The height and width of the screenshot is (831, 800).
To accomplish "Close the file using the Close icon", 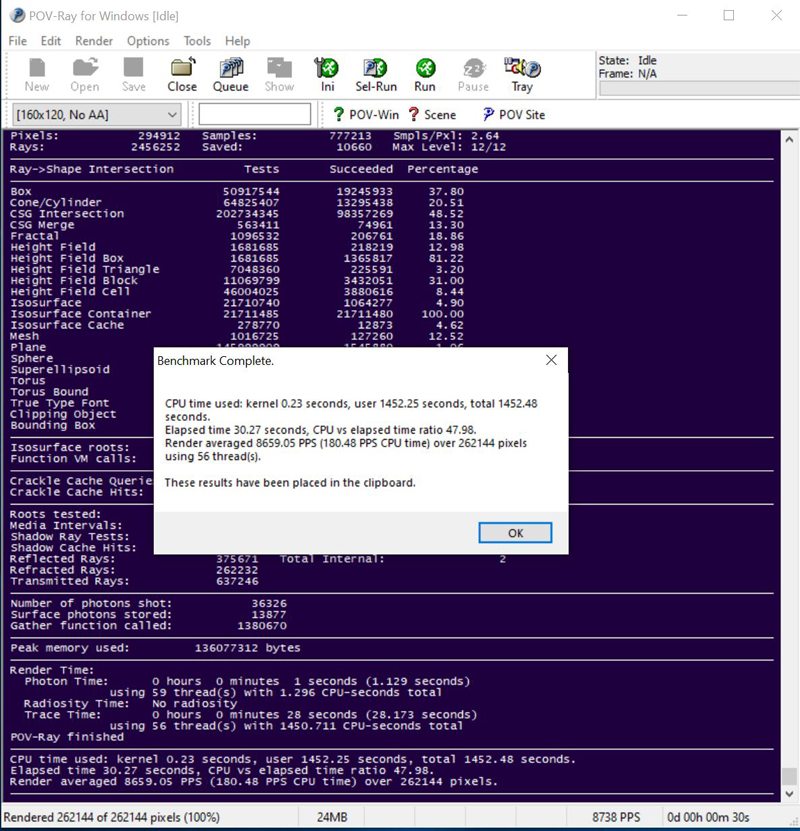I will coord(182,75).
